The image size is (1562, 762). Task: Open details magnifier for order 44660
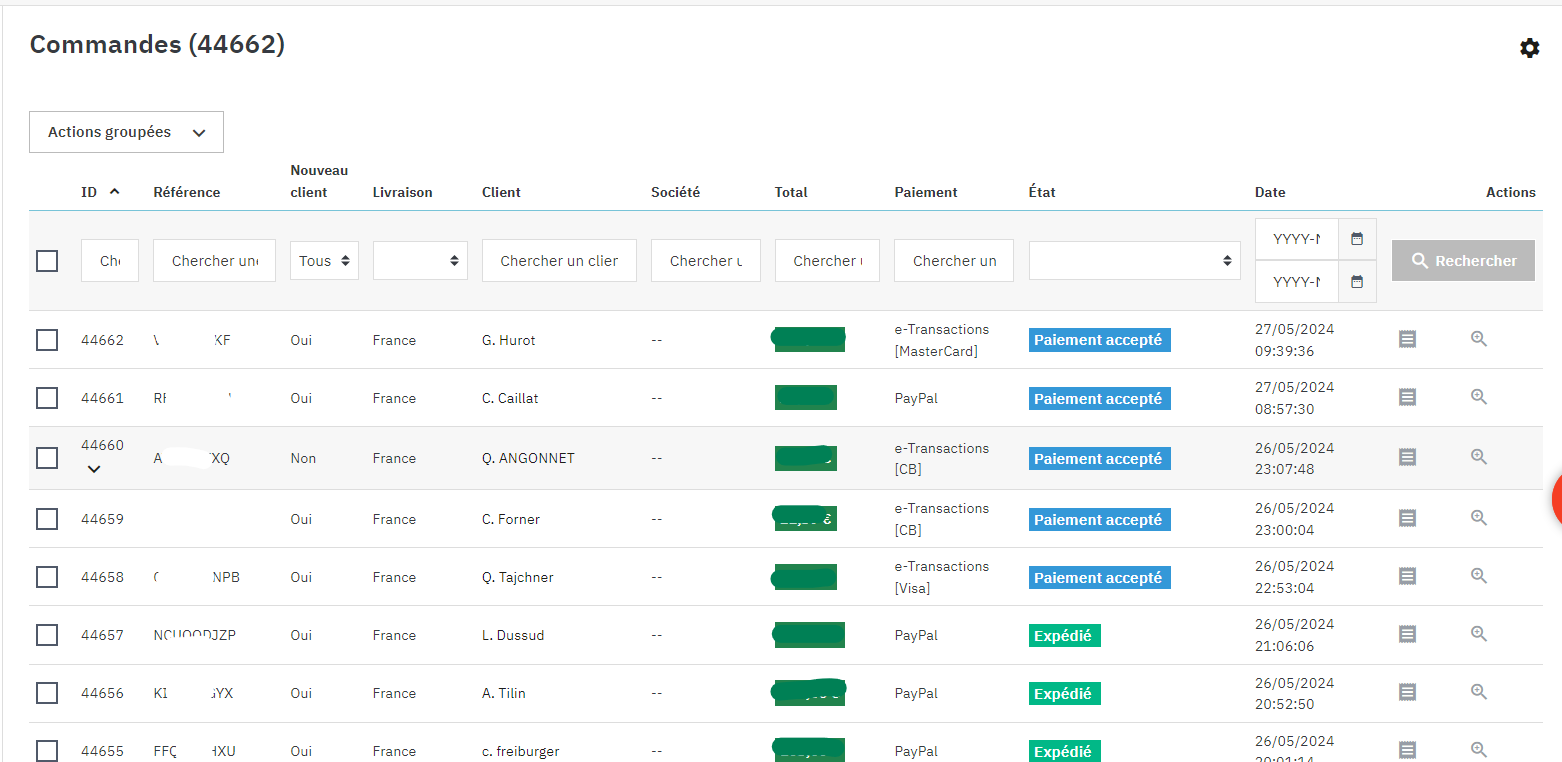pos(1479,457)
